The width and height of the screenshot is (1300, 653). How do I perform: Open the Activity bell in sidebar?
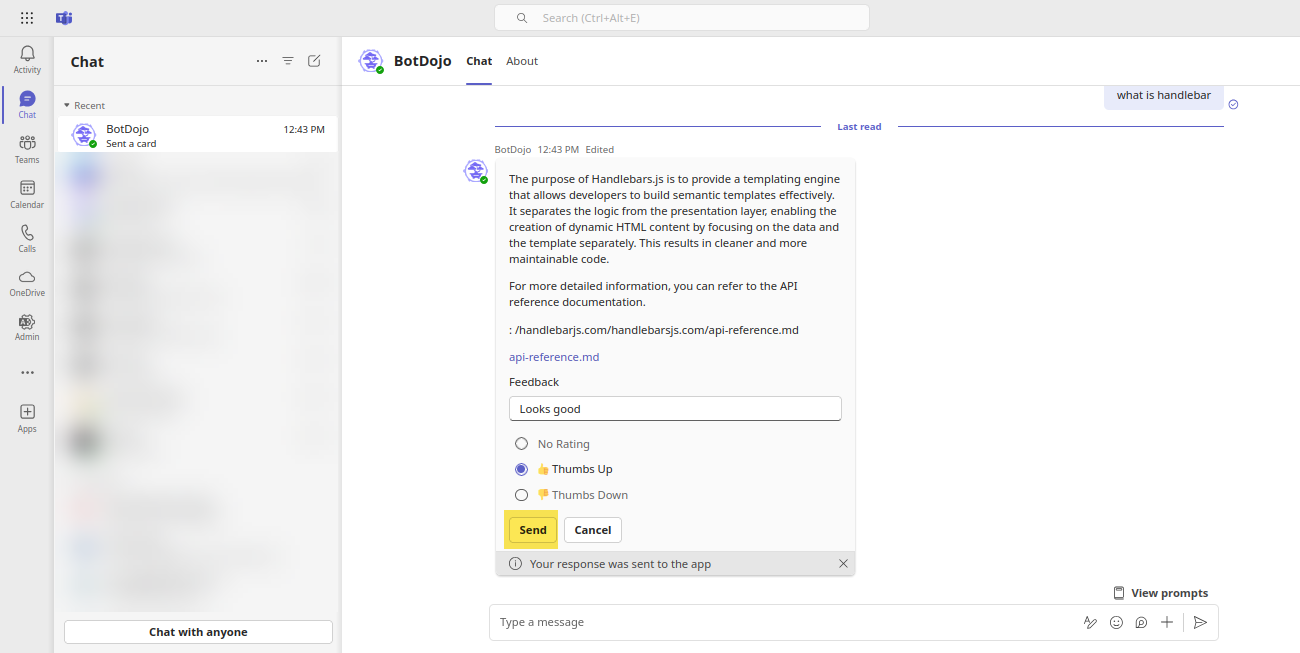[x=27, y=59]
